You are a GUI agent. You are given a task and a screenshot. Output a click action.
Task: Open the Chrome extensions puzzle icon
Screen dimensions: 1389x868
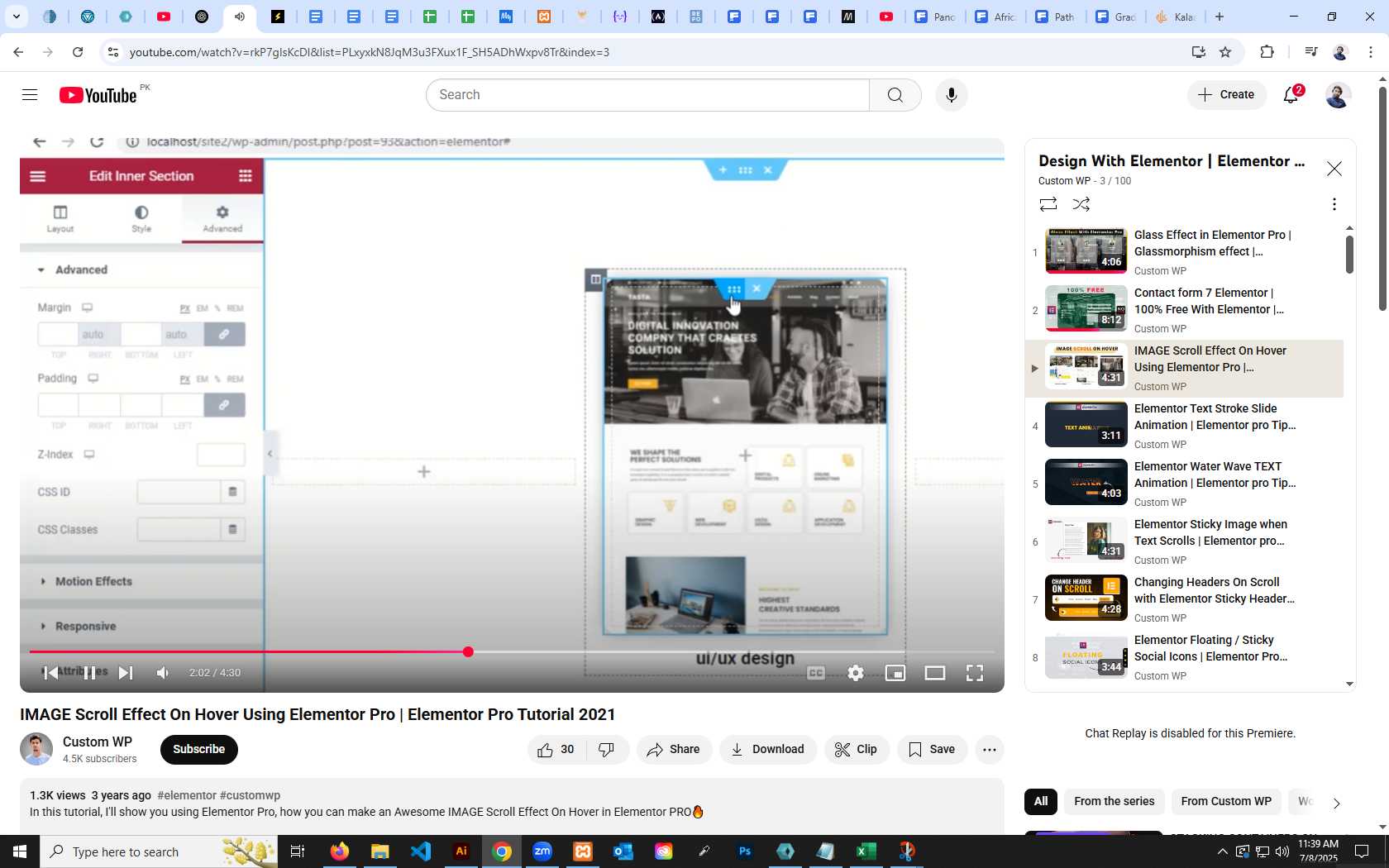coord(1267,52)
